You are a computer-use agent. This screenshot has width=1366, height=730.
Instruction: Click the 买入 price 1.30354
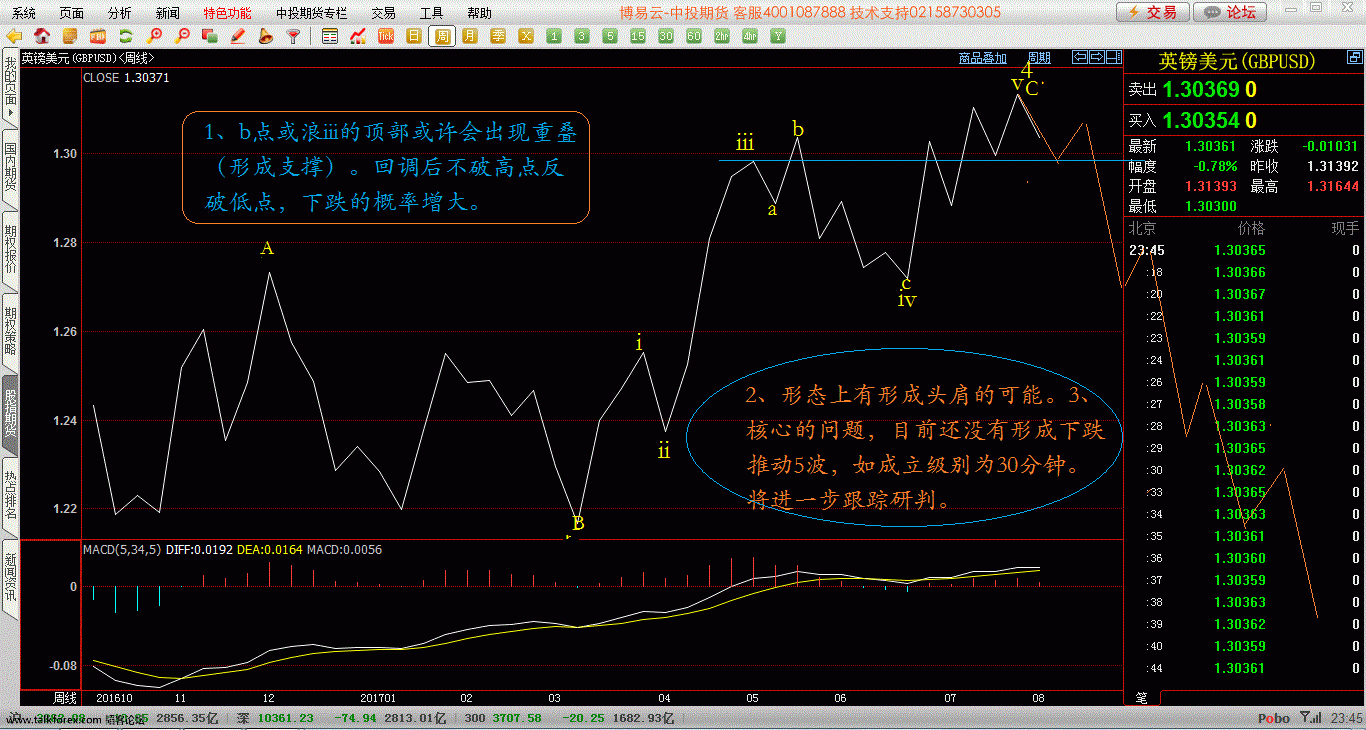click(x=1200, y=121)
